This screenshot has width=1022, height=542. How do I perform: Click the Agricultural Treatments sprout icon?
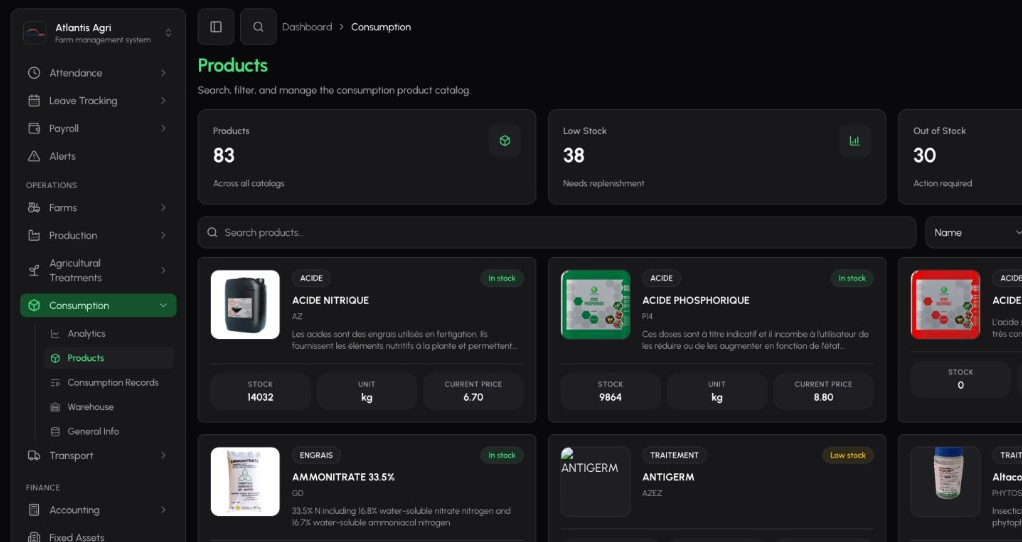click(34, 270)
